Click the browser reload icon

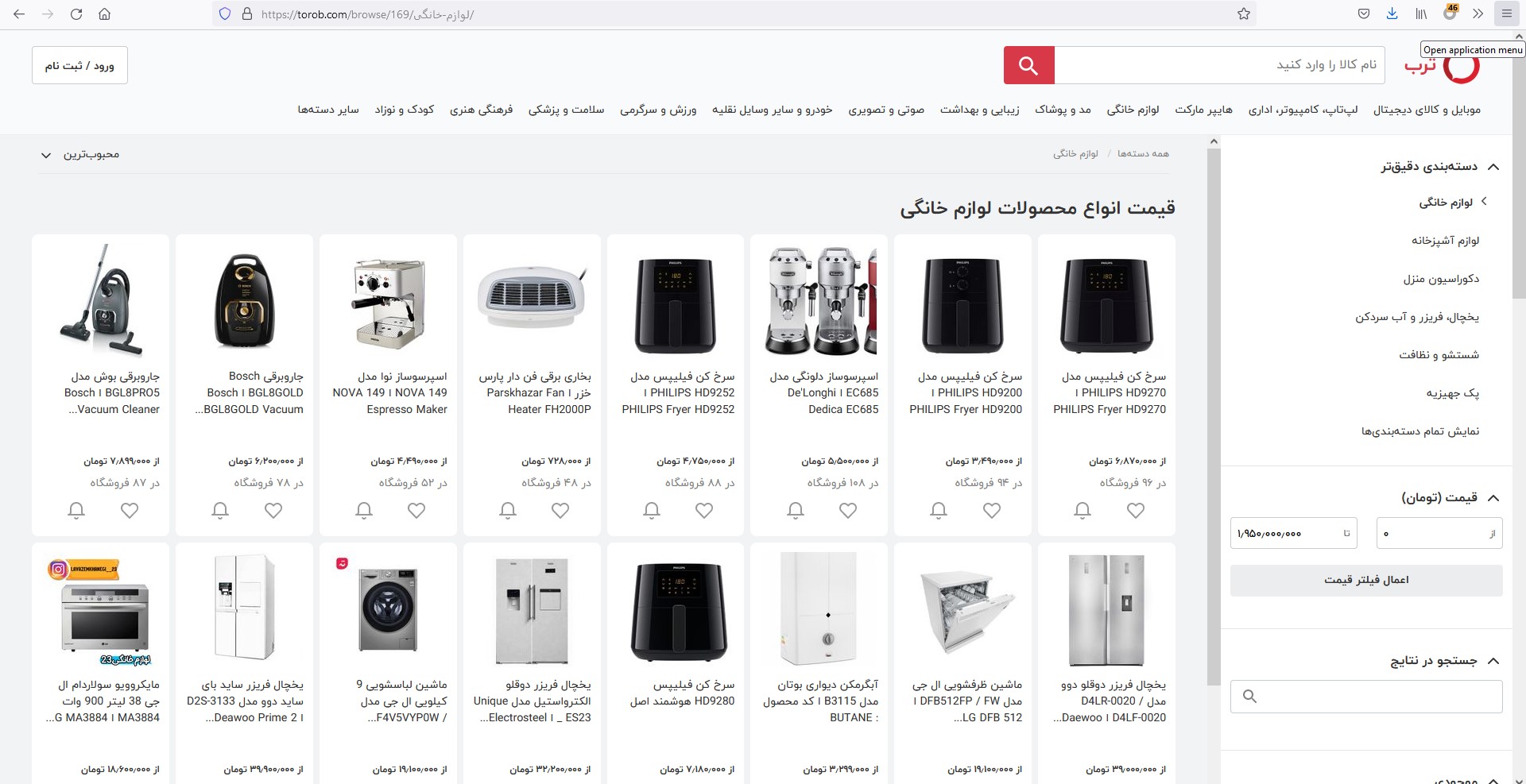click(76, 14)
